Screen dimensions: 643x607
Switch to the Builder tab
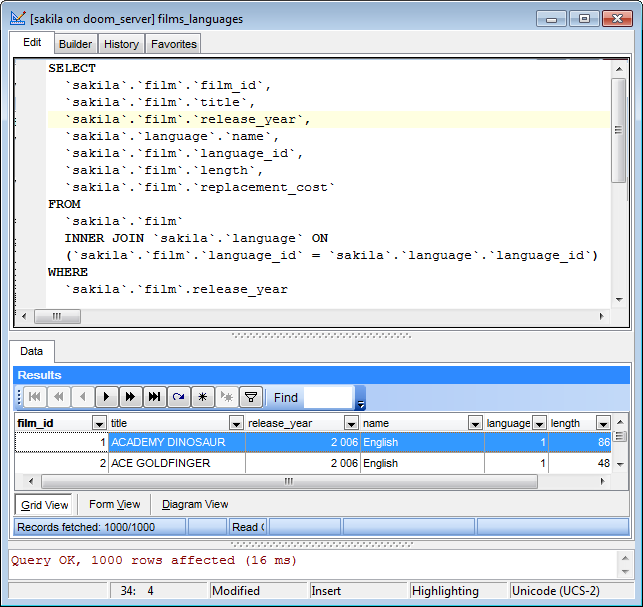point(75,44)
